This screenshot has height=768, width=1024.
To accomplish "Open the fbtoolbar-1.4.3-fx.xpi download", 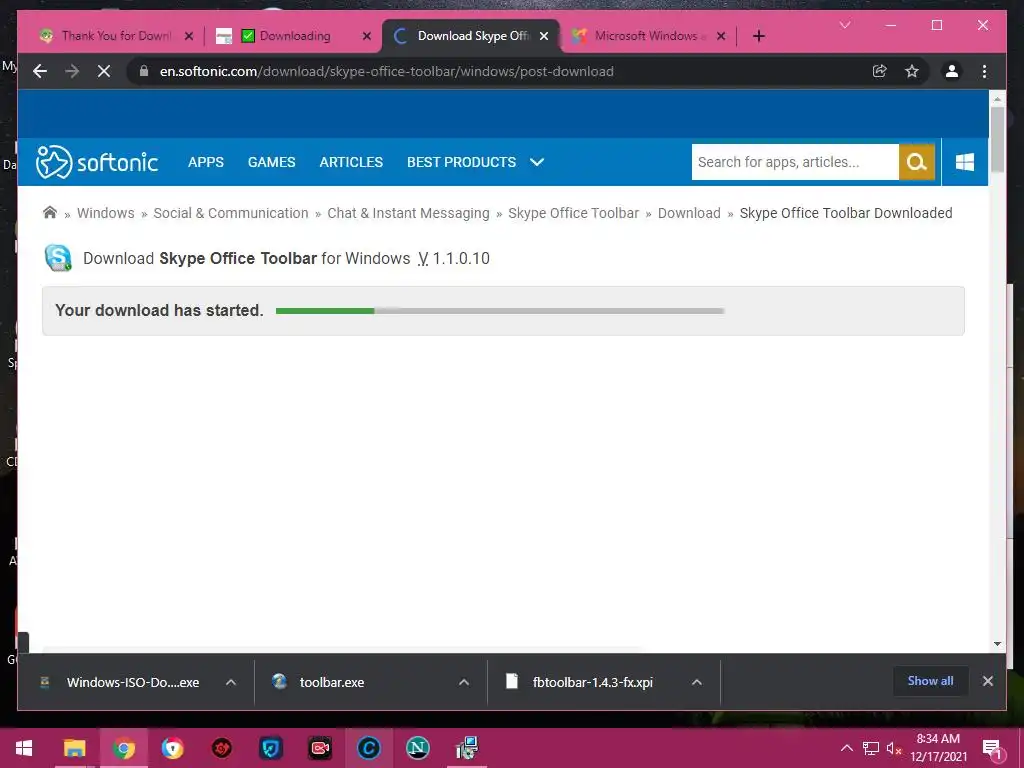I will tap(592, 682).
